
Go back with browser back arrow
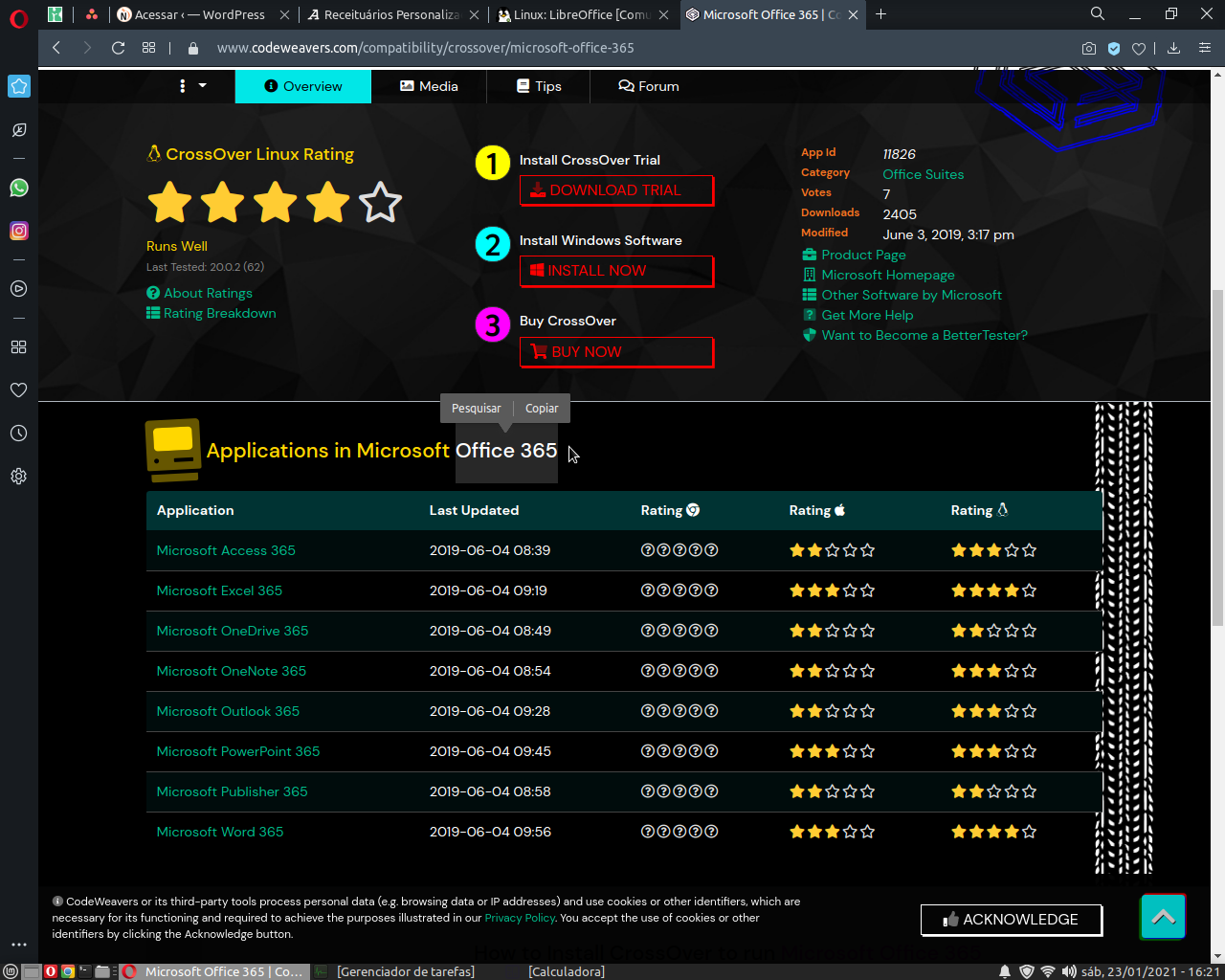click(x=56, y=48)
